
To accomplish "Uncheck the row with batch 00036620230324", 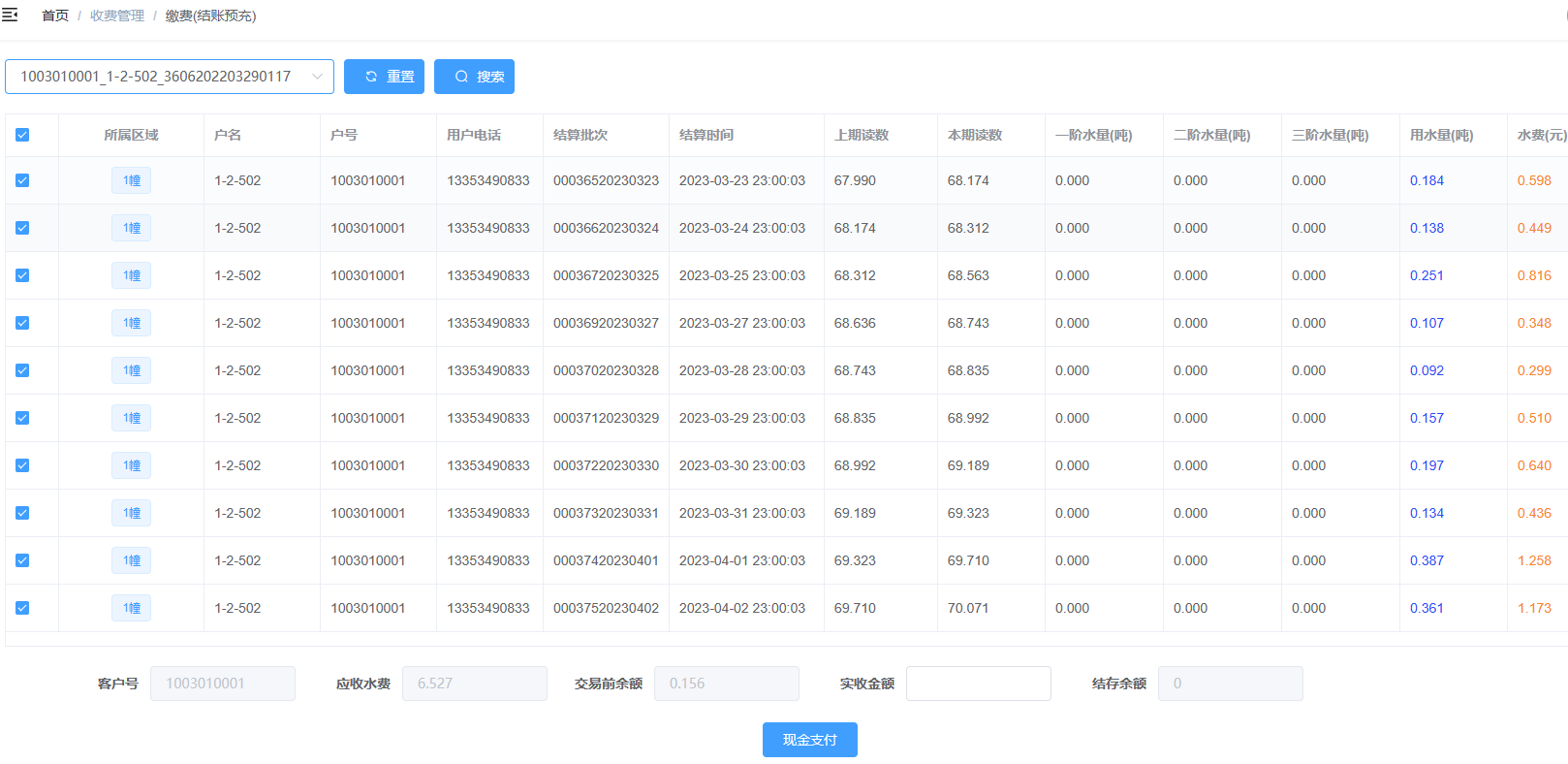I will [x=22, y=228].
